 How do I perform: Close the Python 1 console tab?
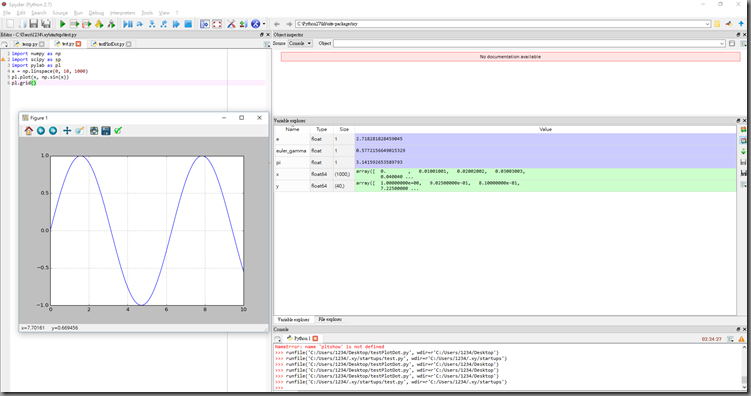click(x=316, y=338)
